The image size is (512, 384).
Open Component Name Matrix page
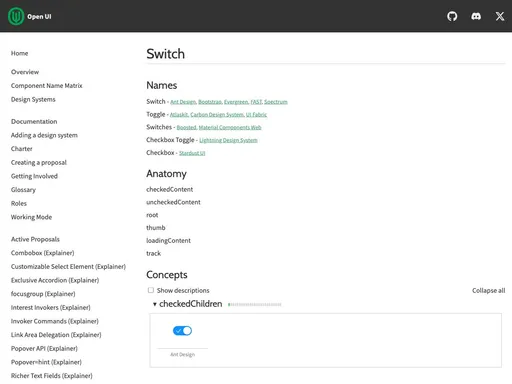tap(47, 86)
